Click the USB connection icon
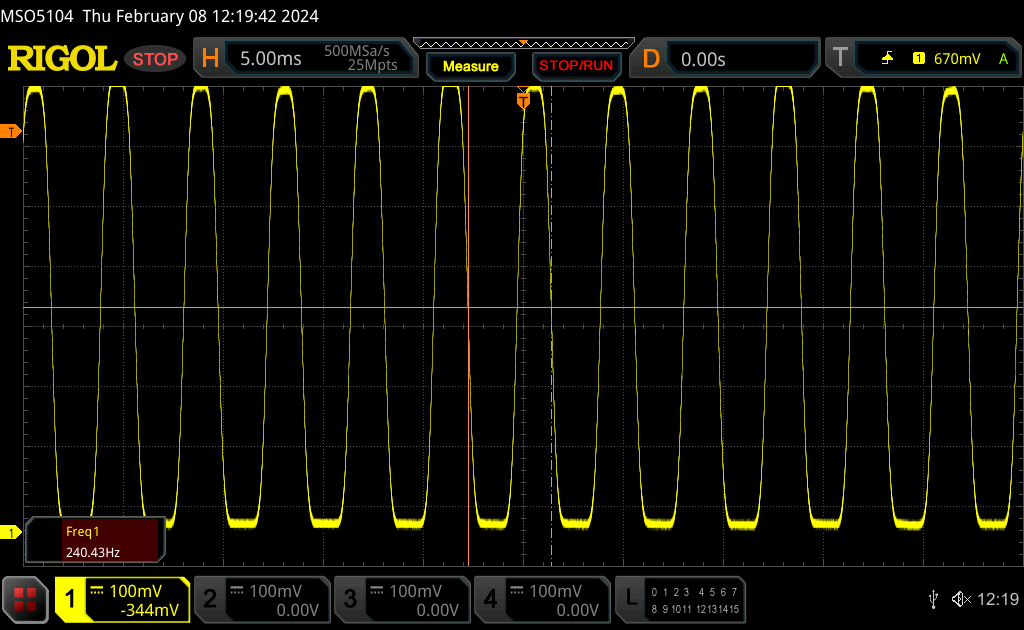 (x=933, y=599)
